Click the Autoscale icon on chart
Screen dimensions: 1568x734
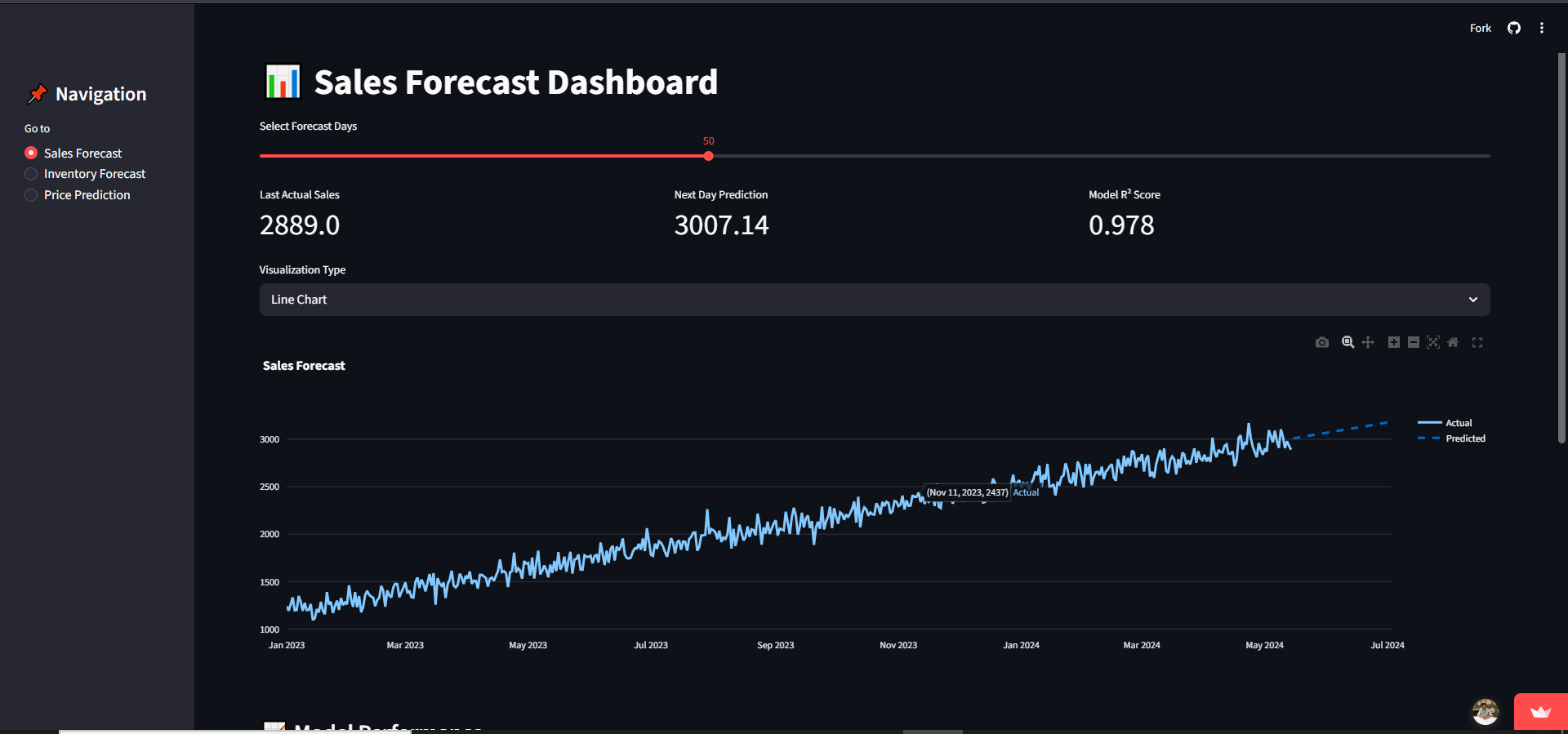pyautogui.click(x=1433, y=343)
